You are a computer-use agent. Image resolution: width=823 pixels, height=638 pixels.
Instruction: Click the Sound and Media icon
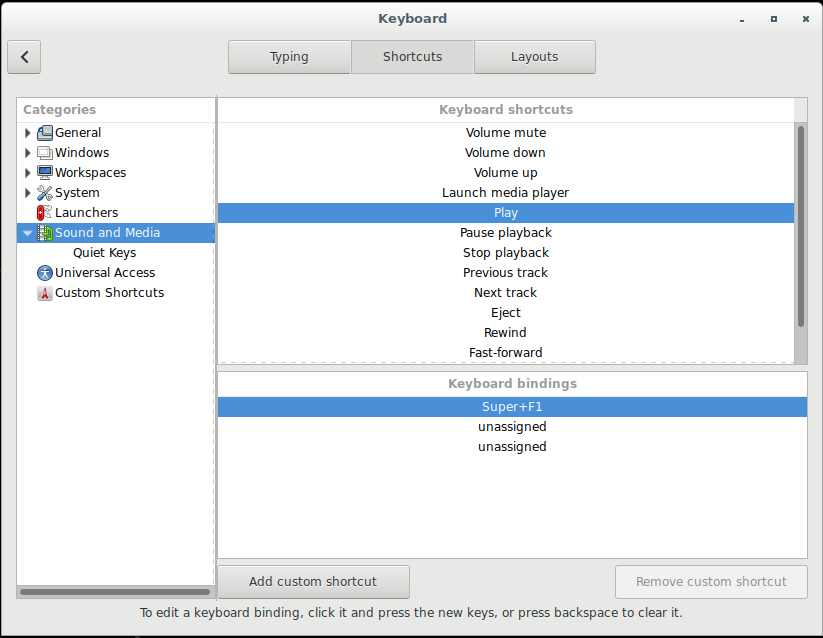(45, 233)
